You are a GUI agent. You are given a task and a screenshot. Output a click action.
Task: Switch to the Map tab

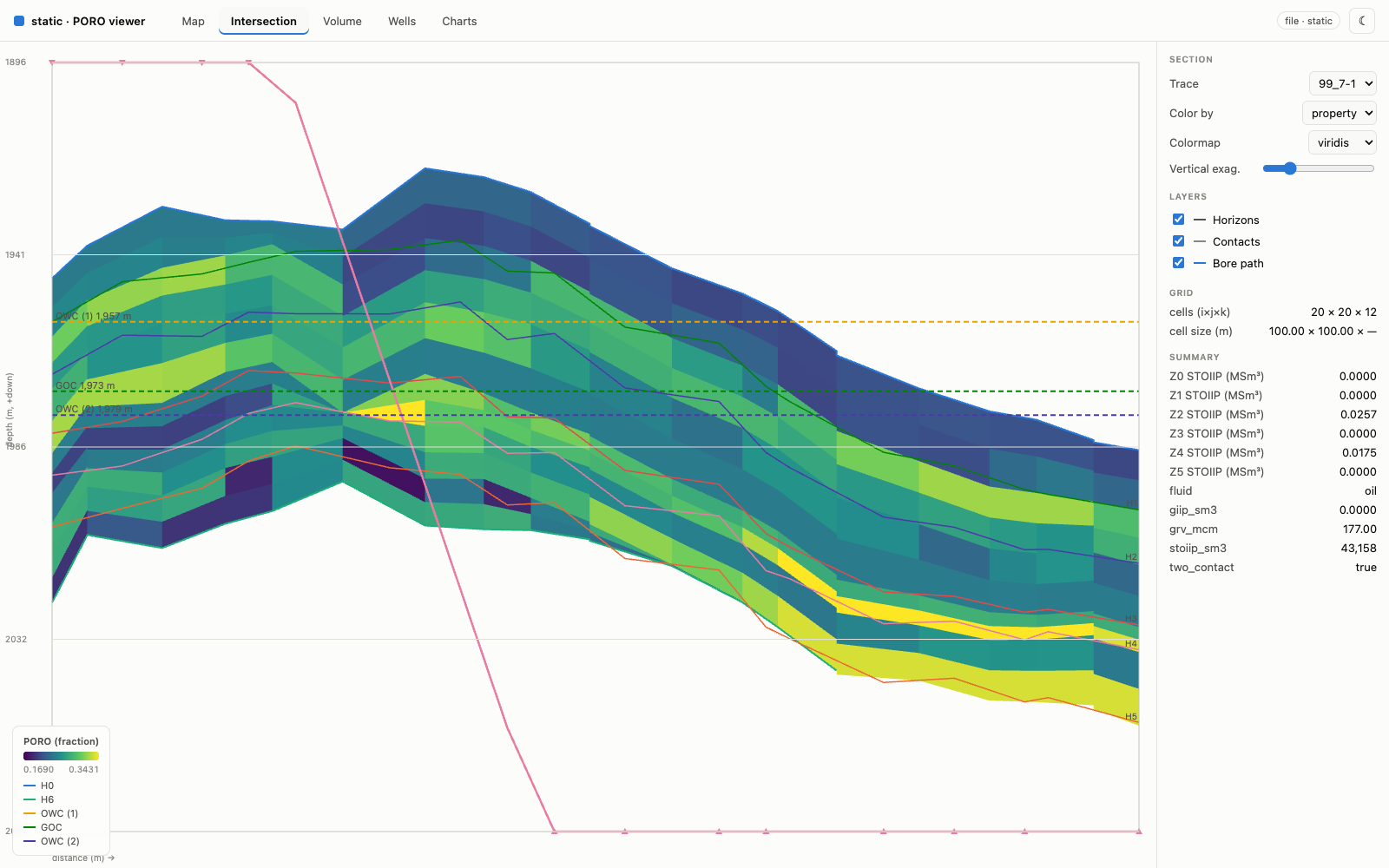194,21
